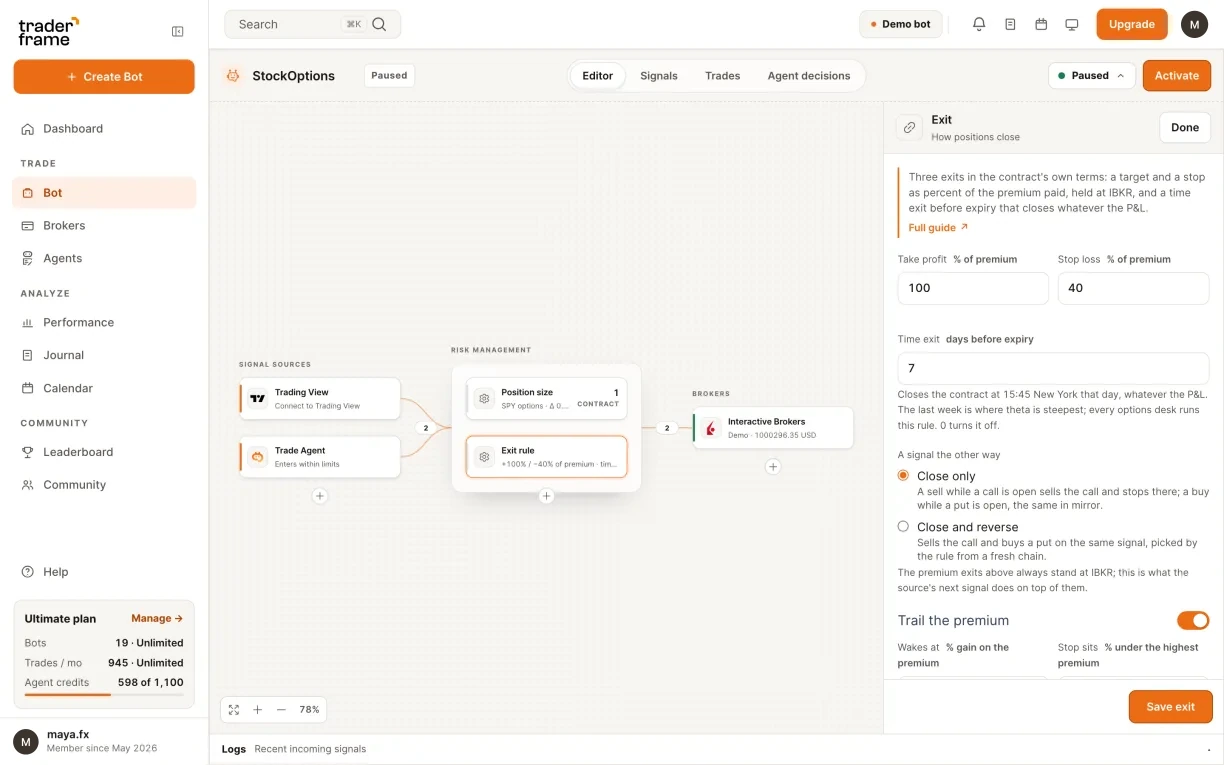Viewport: 1224px width, 765px height.
Task: Click the Trade Agent node icon
Action: (258, 456)
